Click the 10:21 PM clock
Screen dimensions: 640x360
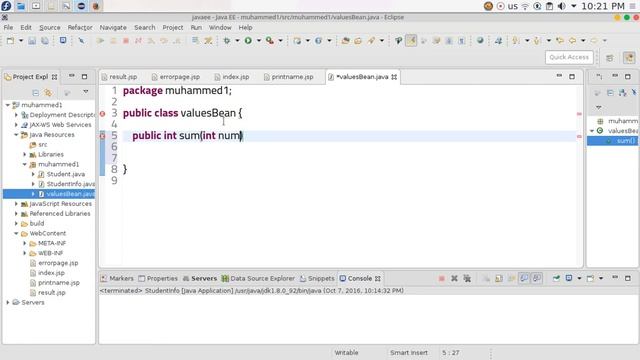click(603, 6)
